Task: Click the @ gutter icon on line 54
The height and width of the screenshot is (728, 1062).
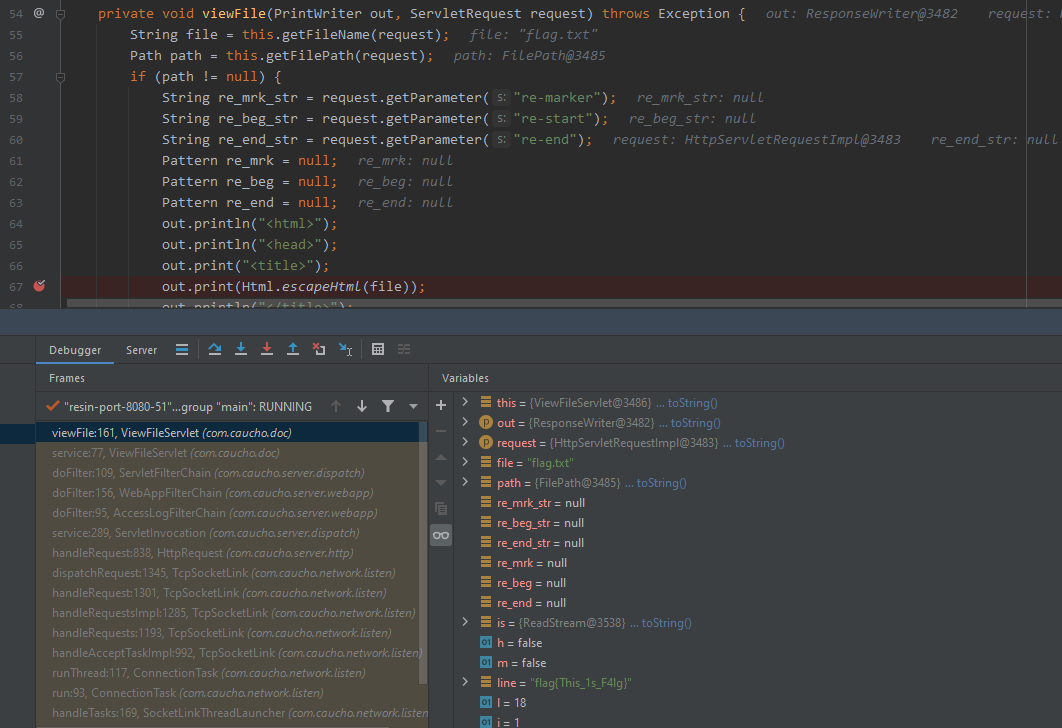Action: tap(39, 13)
